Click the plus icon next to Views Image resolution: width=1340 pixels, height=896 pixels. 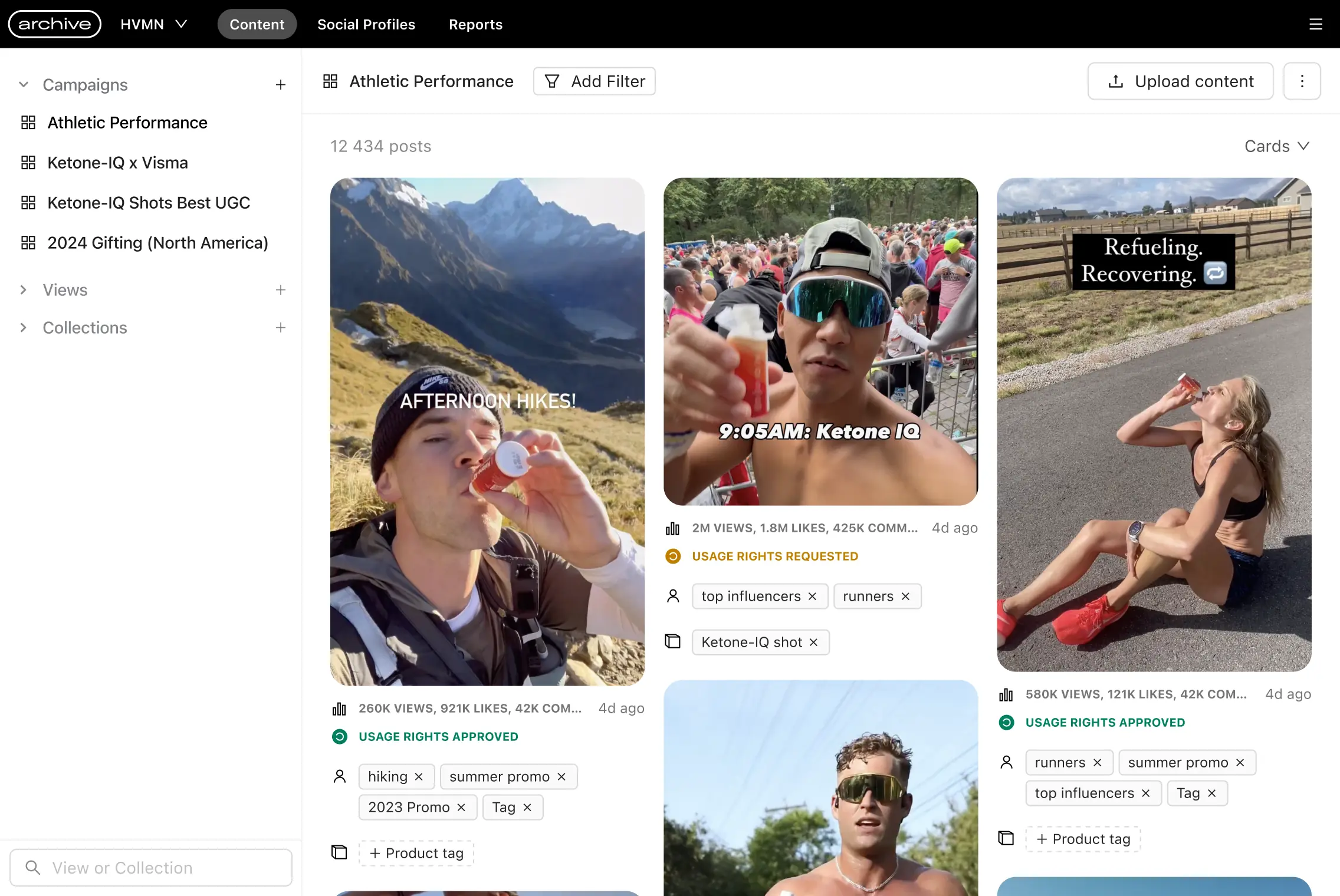pyautogui.click(x=281, y=290)
